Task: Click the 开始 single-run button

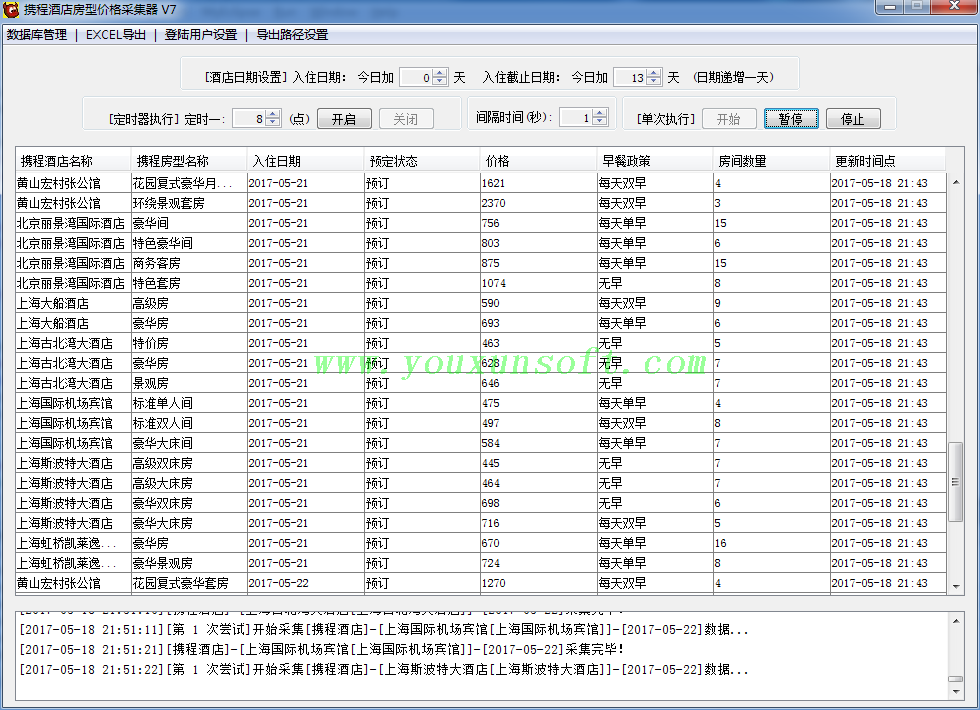Action: click(x=728, y=119)
